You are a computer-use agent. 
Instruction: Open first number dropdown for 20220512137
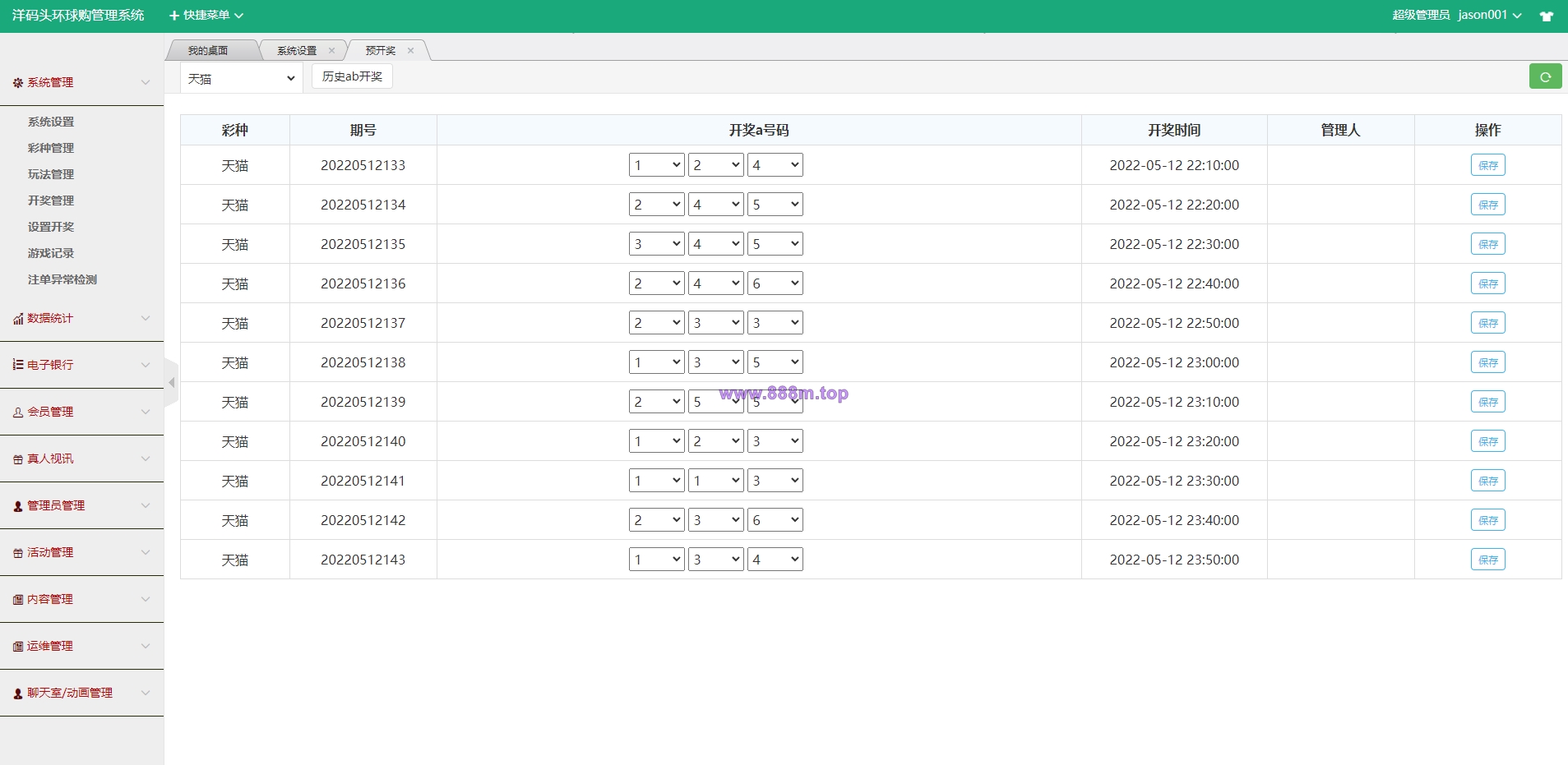[657, 323]
